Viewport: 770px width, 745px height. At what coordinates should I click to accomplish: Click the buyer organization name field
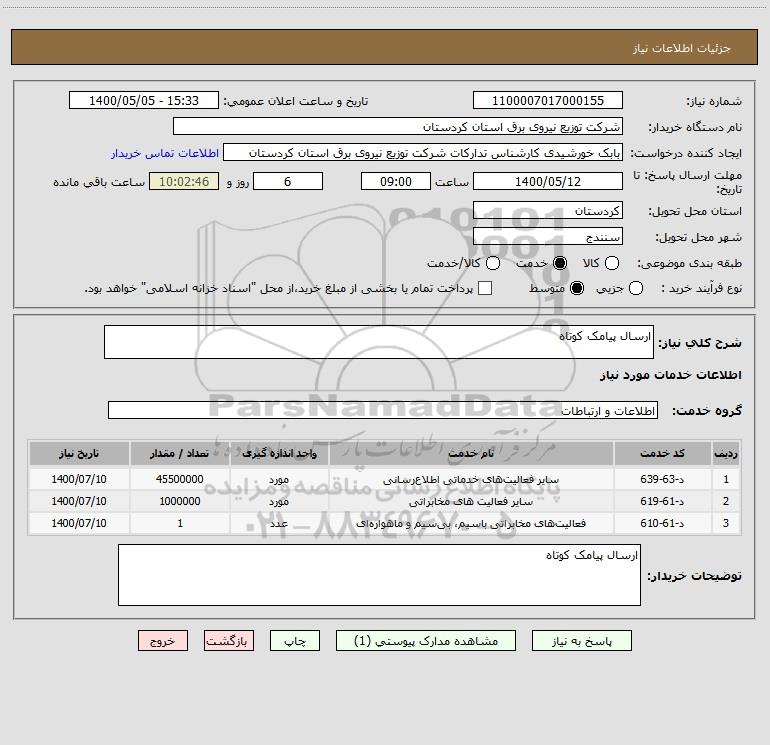398,126
